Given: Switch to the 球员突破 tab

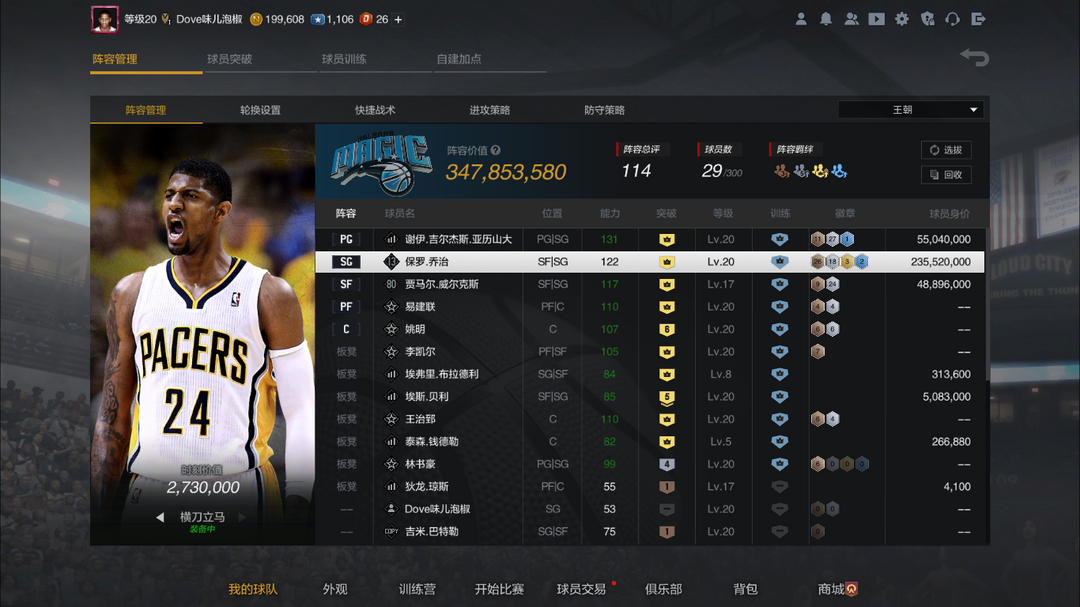Looking at the screenshot, I should pos(230,59).
